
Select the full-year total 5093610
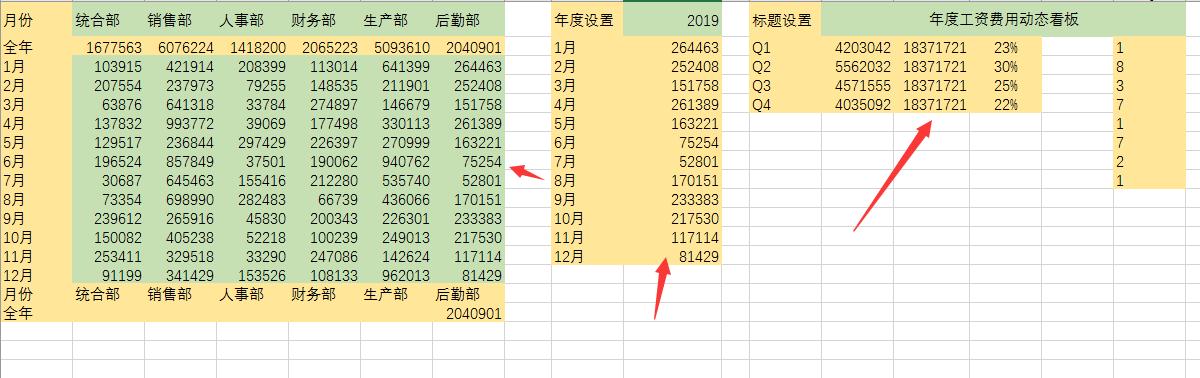[x=397, y=47]
